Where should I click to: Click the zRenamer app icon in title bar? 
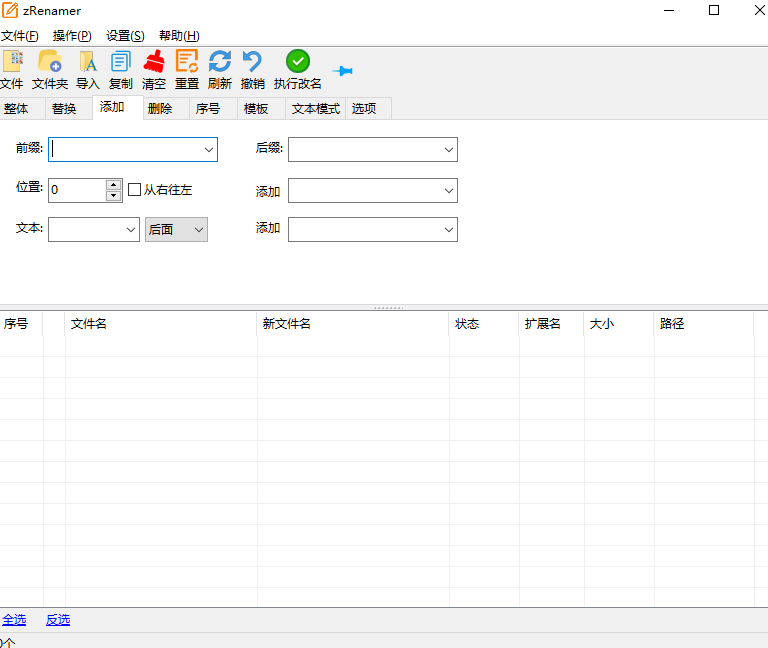10,10
